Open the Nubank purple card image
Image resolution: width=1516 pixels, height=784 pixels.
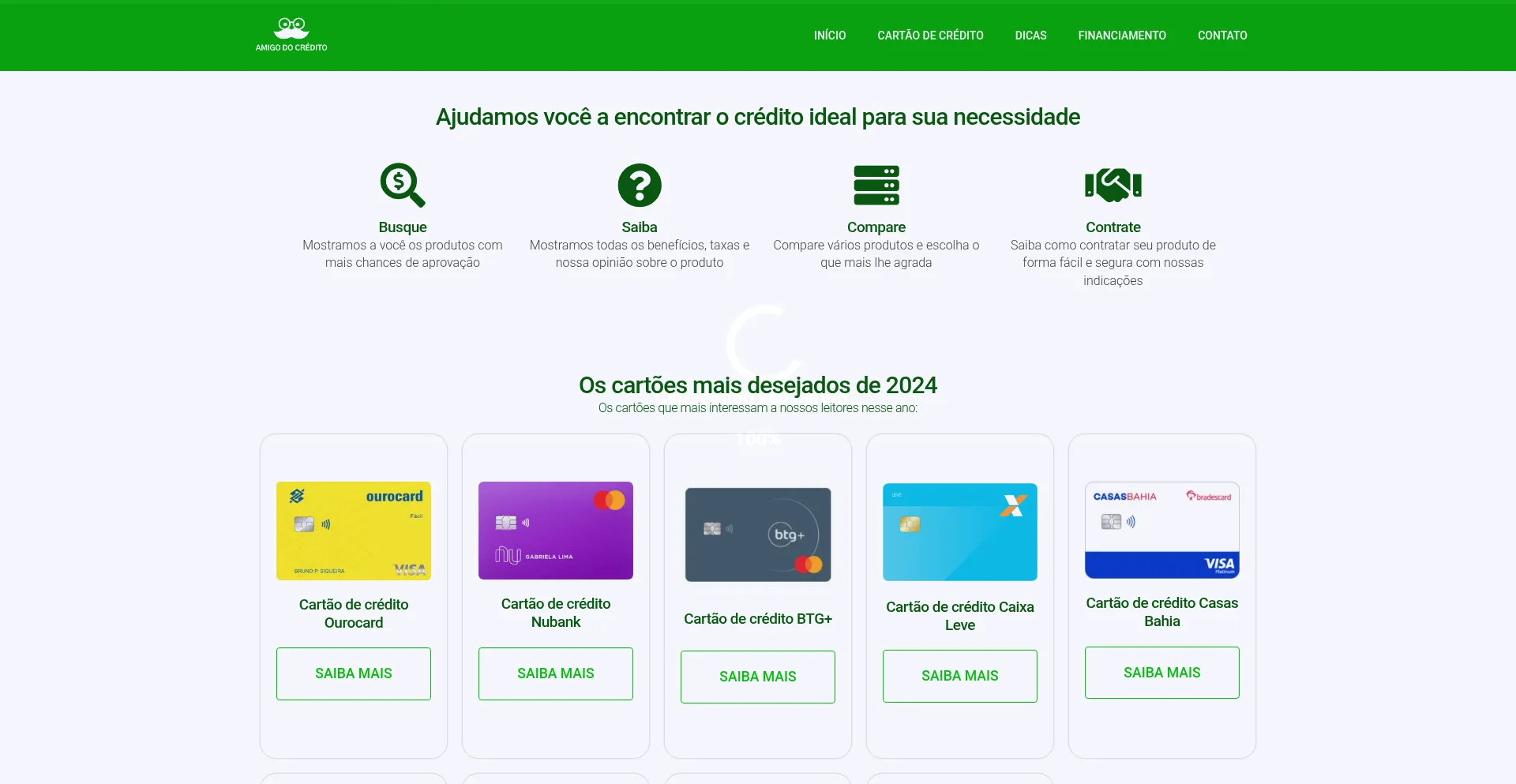pos(556,531)
